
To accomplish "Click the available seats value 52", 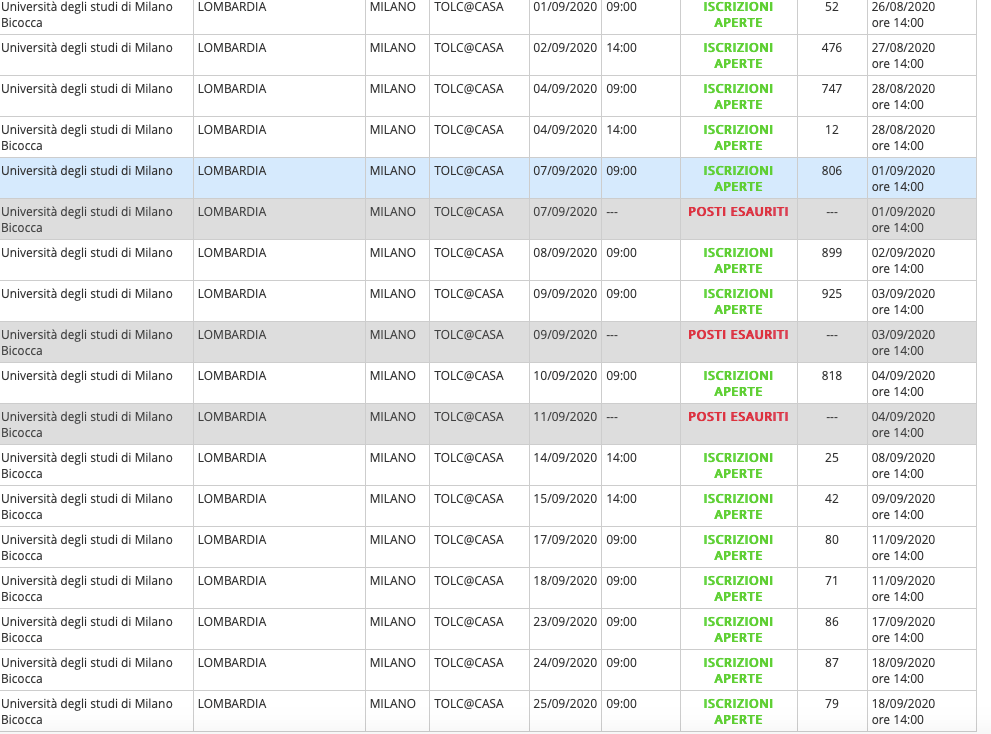I will (832, 7).
